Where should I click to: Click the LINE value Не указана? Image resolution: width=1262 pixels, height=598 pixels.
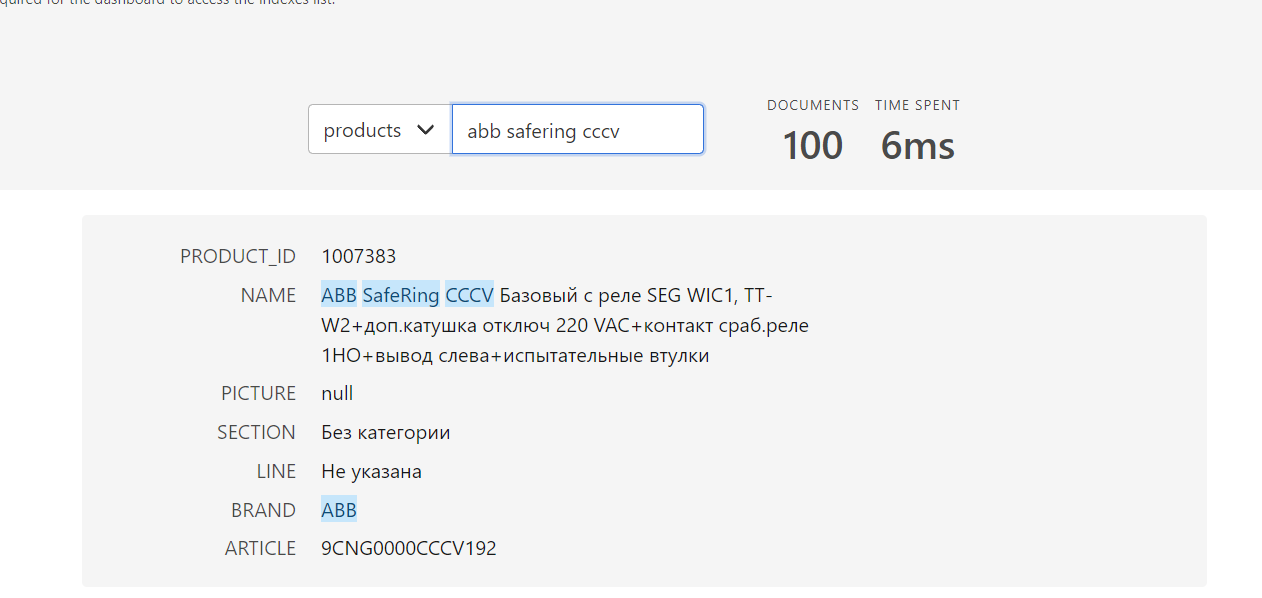pyautogui.click(x=371, y=471)
